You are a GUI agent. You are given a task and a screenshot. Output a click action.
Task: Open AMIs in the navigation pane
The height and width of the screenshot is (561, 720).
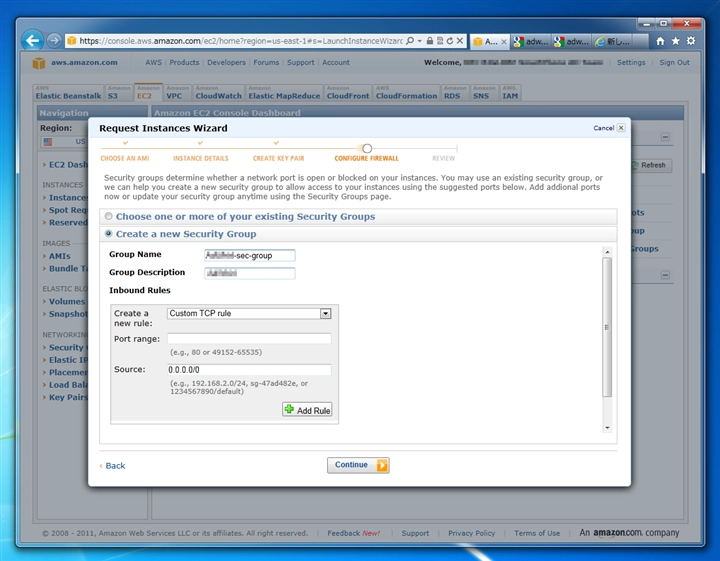[x=60, y=256]
